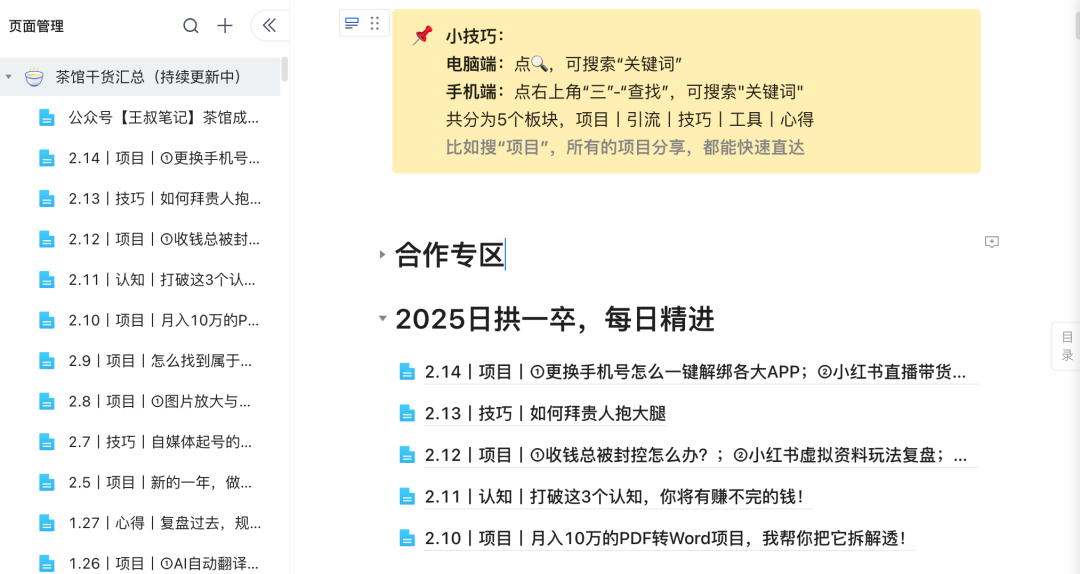Click the 2025日拱一卒，每日精进 heading
The height and width of the screenshot is (574, 1080).
click(554, 319)
